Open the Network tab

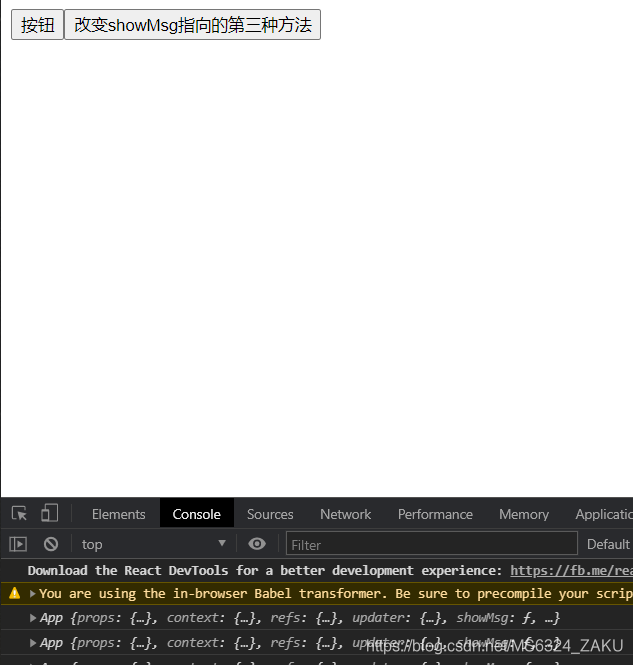[x=345, y=514]
